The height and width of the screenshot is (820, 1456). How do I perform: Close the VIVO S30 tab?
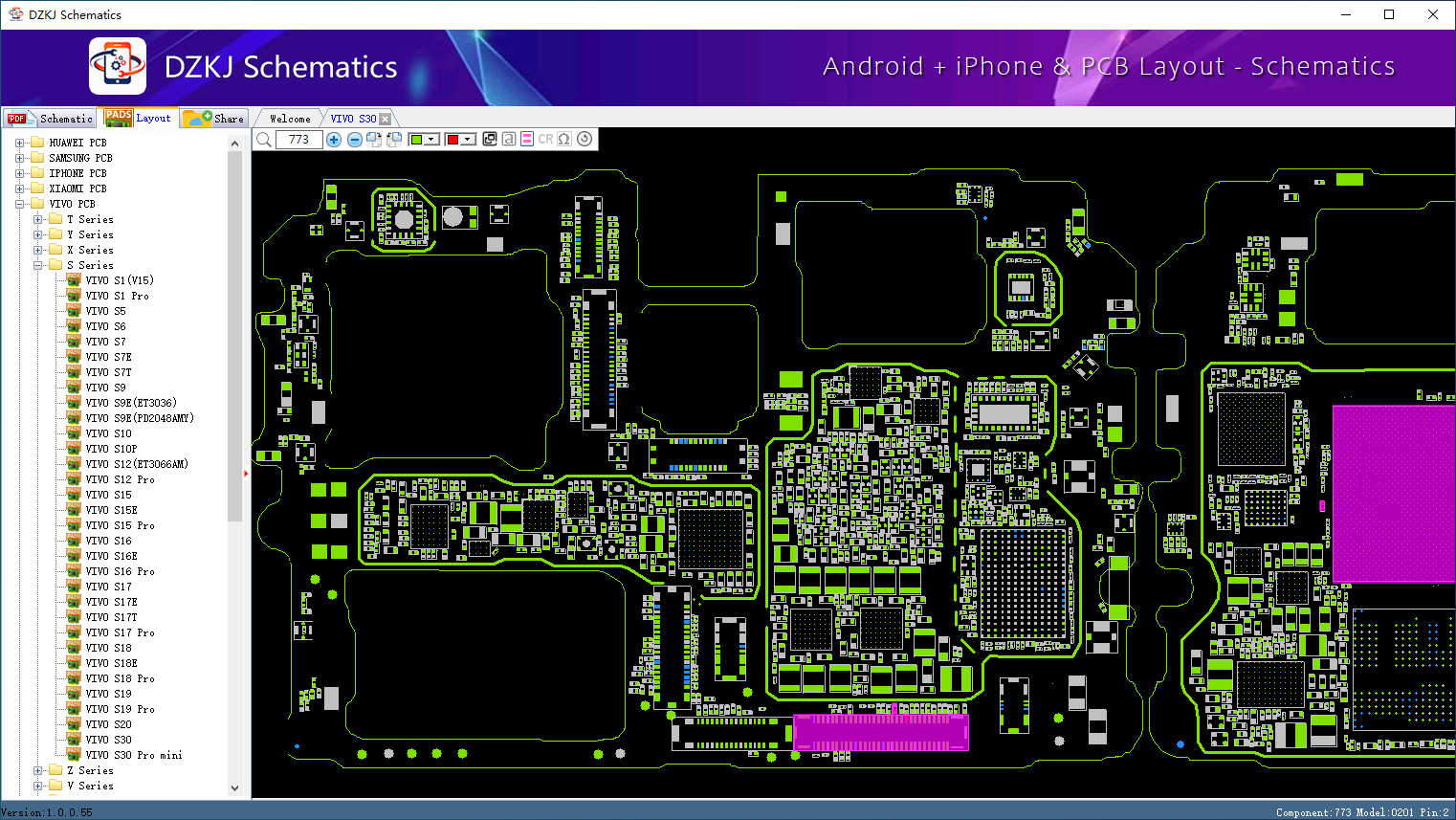(x=386, y=119)
